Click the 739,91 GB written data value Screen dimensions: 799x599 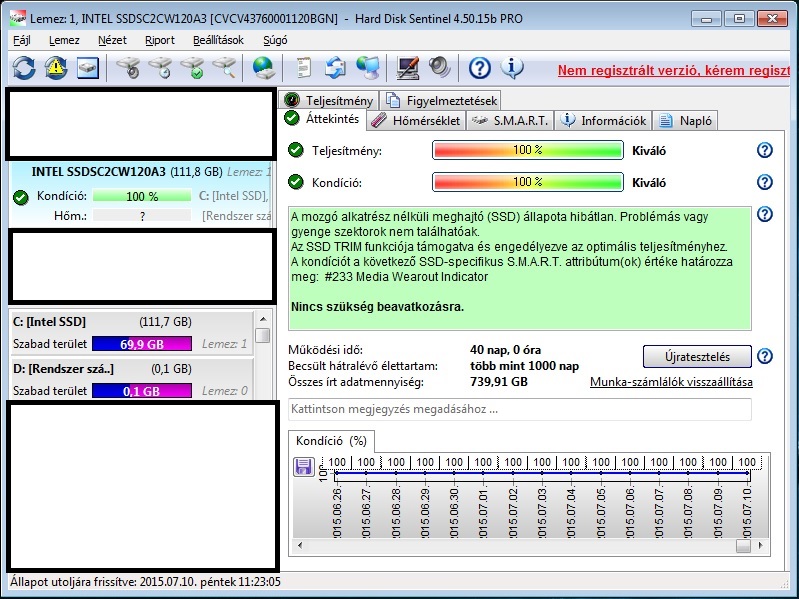pyautogui.click(x=499, y=382)
